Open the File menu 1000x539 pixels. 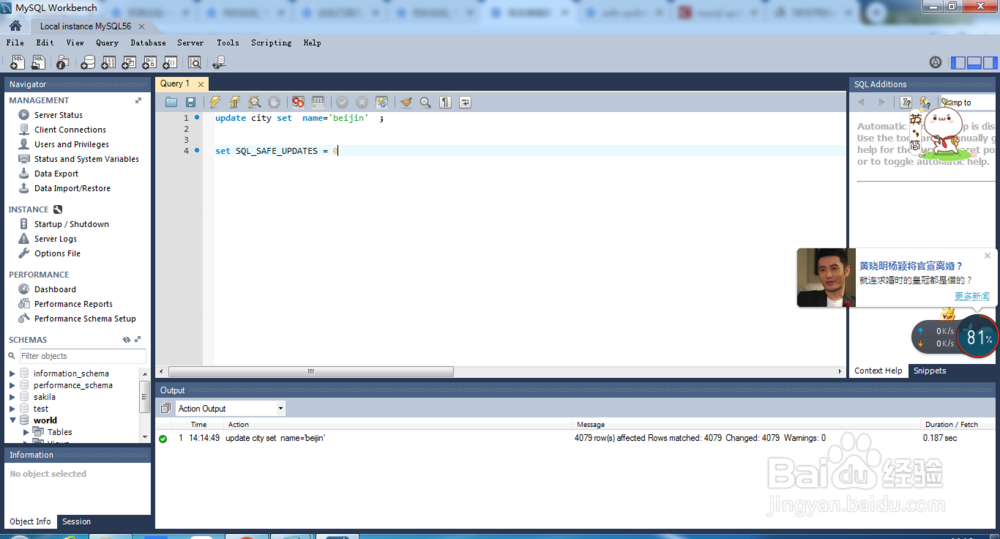[x=15, y=43]
